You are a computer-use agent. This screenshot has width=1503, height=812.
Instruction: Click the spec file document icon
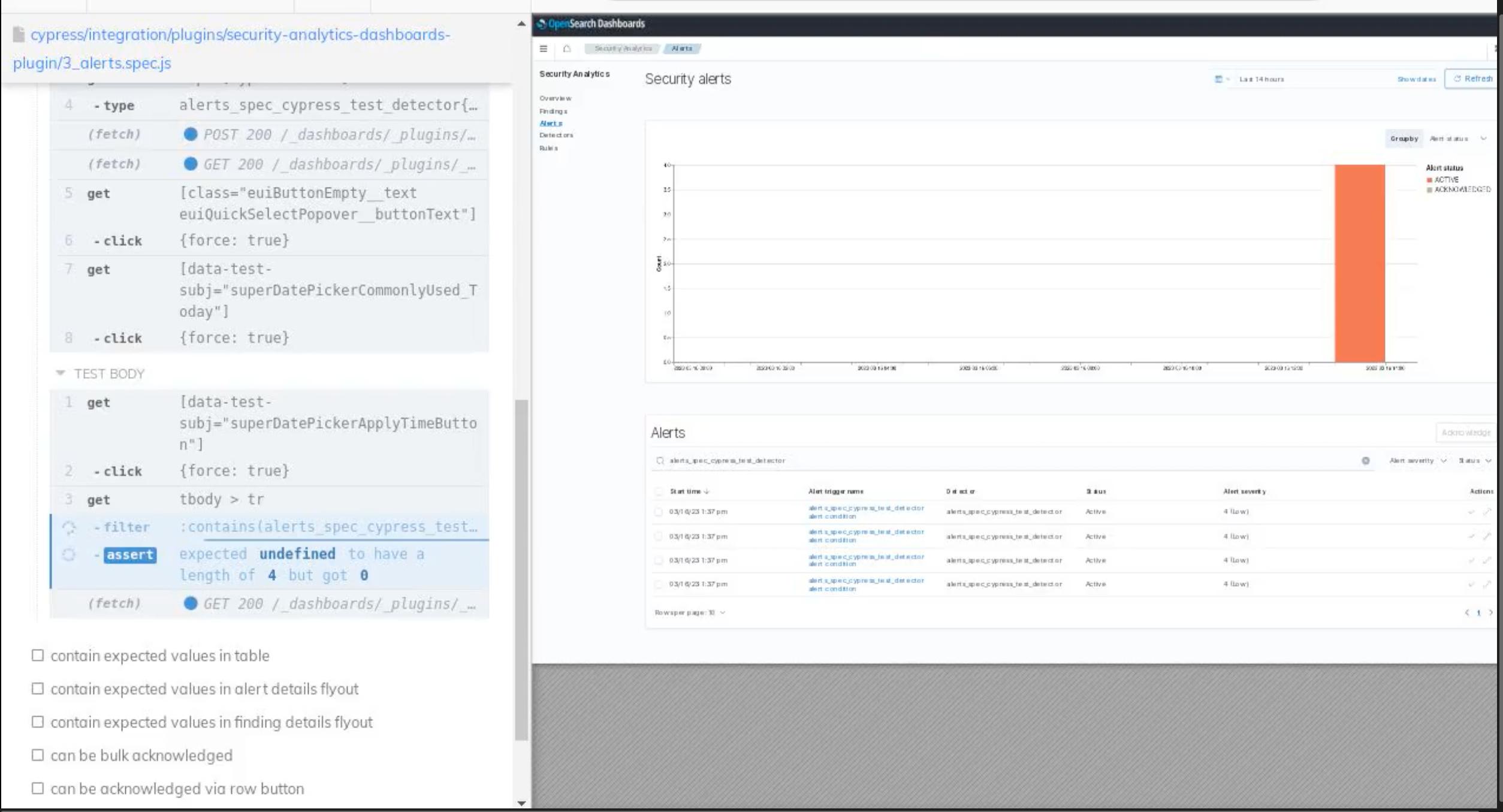19,35
